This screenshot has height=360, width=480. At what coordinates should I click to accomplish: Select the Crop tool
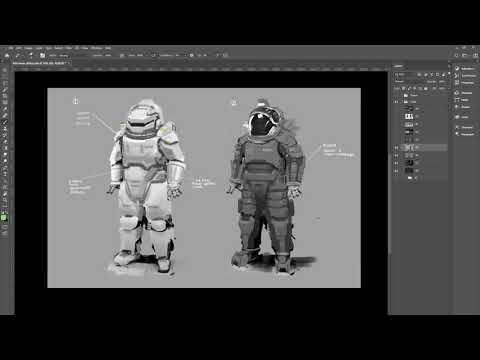click(5, 97)
